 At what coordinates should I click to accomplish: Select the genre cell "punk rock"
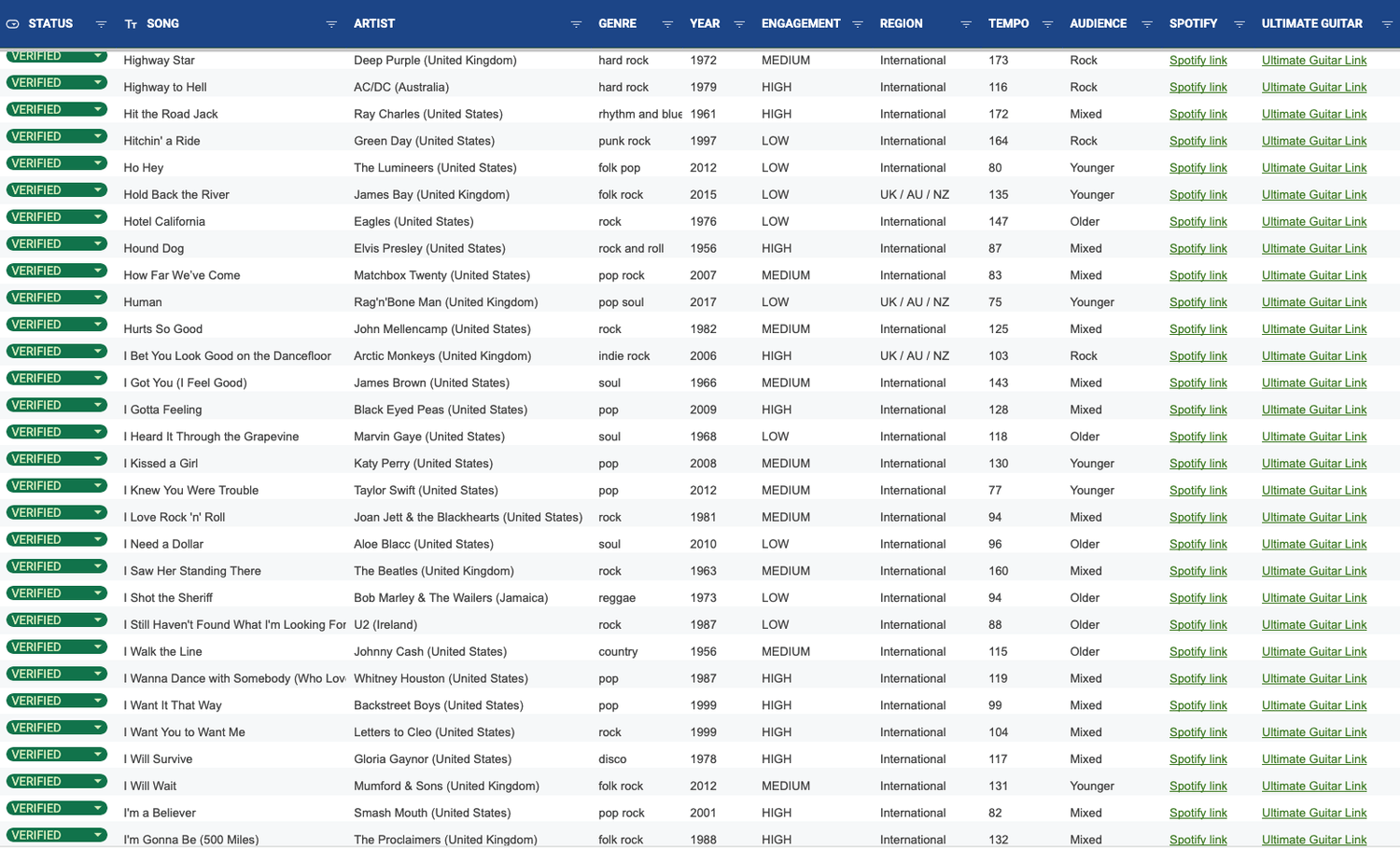pos(624,141)
